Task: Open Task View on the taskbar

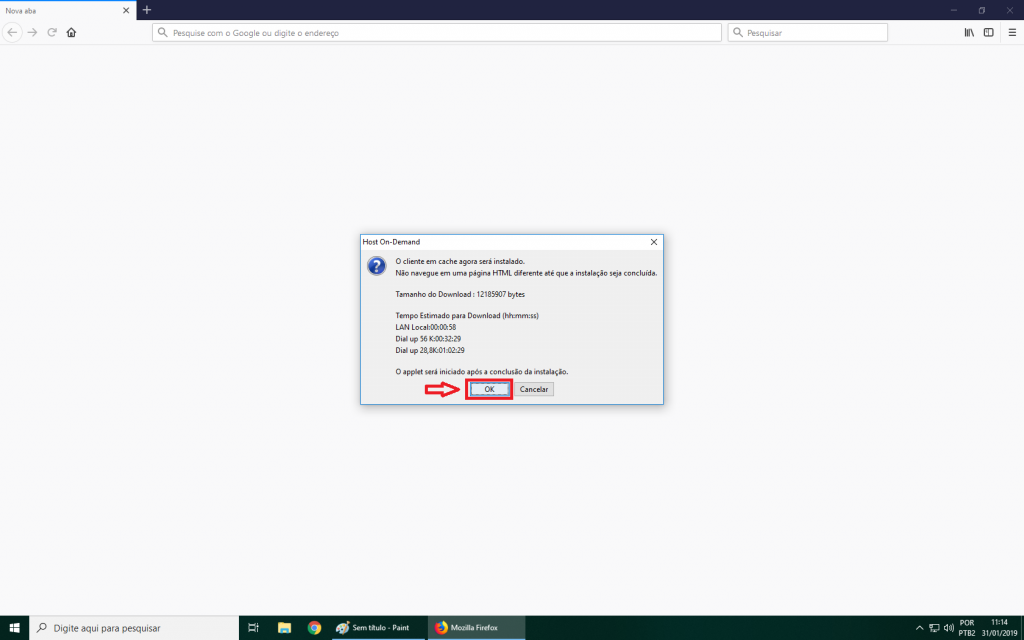Action: tap(253, 627)
